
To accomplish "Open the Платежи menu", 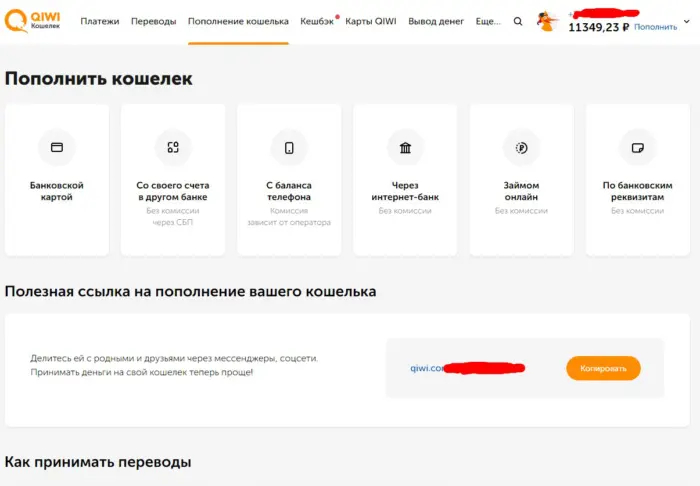I will pos(100,21).
